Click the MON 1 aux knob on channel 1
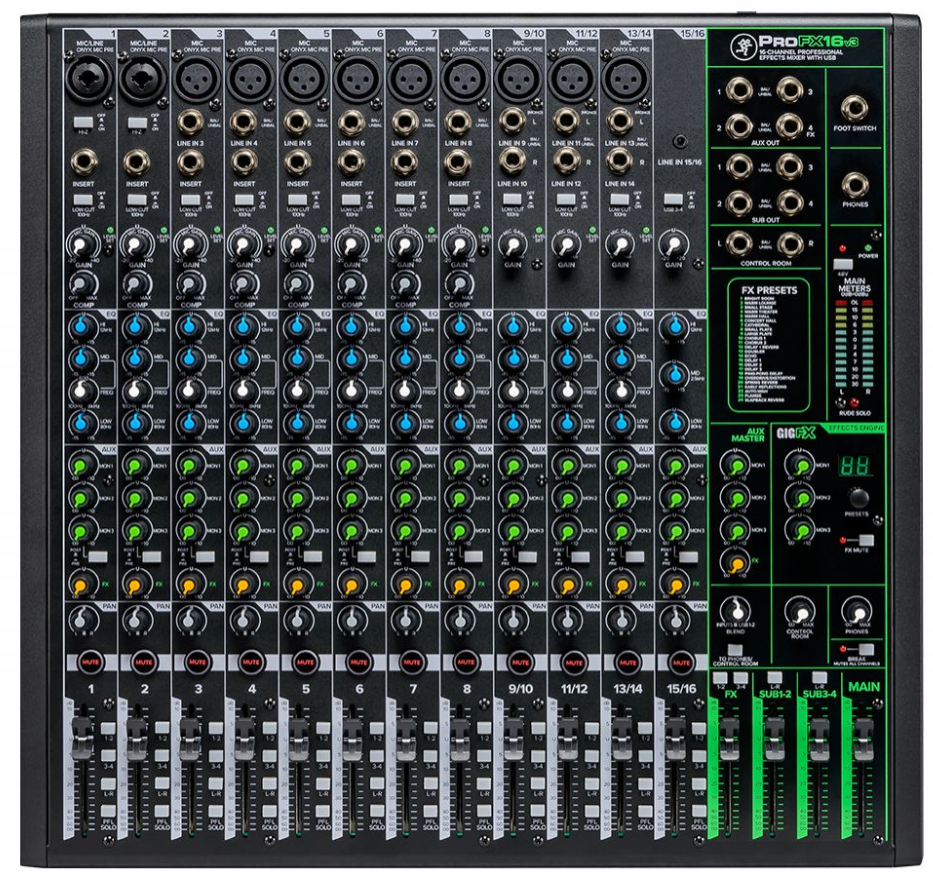The image size is (933, 885). [83, 465]
